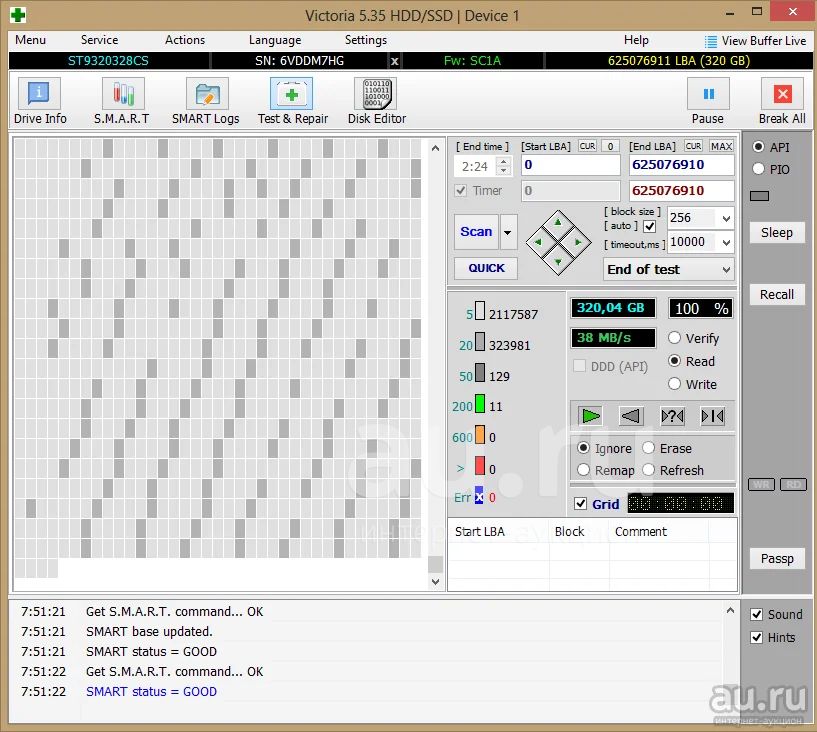The width and height of the screenshot is (817, 732).
Task: Click the Passp button
Action: (776, 559)
